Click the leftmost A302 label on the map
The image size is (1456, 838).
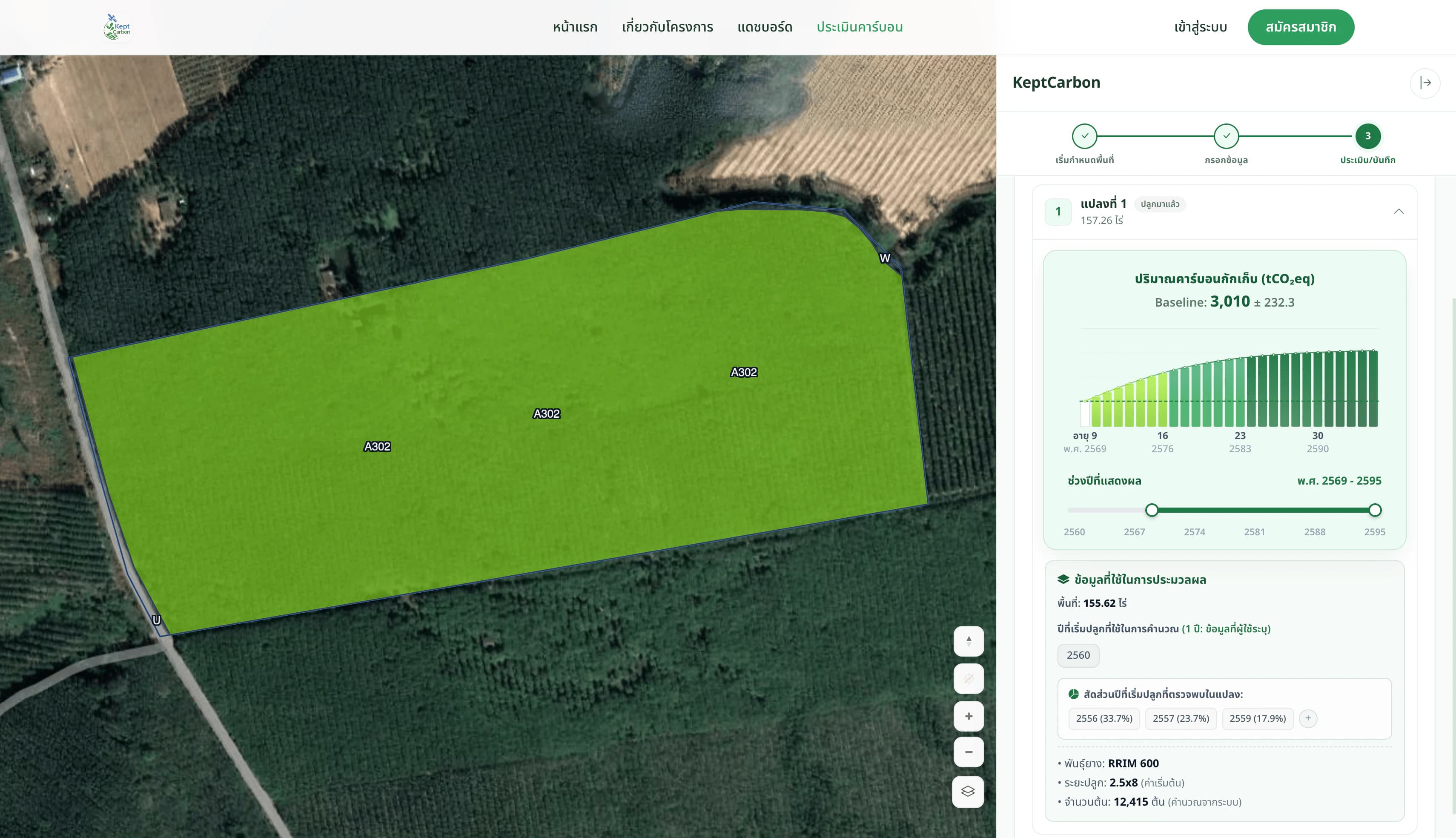[x=377, y=447]
